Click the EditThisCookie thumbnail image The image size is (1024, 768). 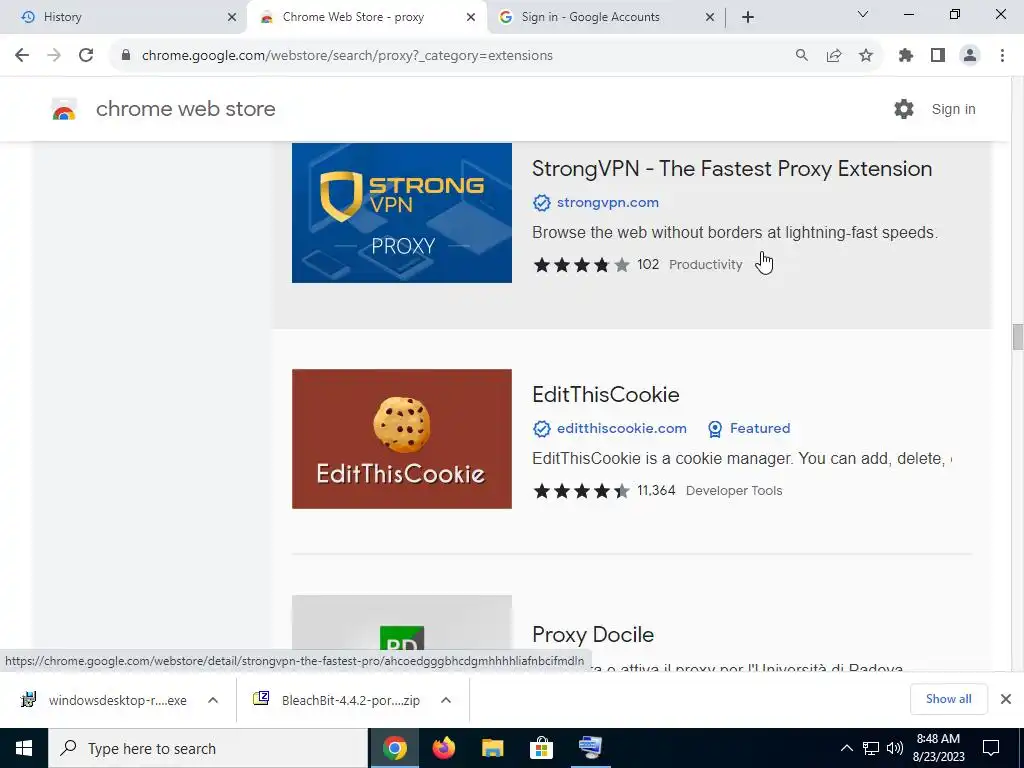coord(402,439)
